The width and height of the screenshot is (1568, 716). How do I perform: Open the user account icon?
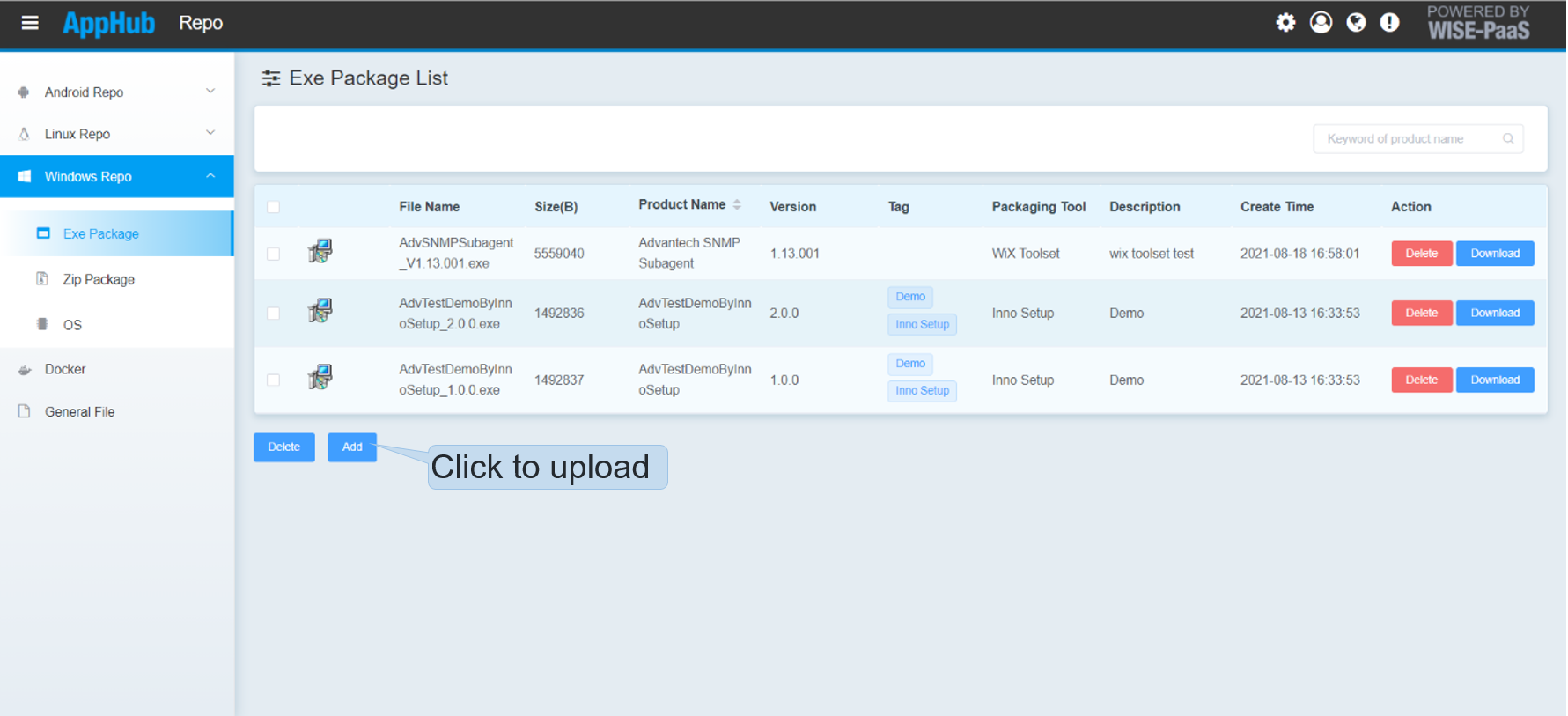1321,22
